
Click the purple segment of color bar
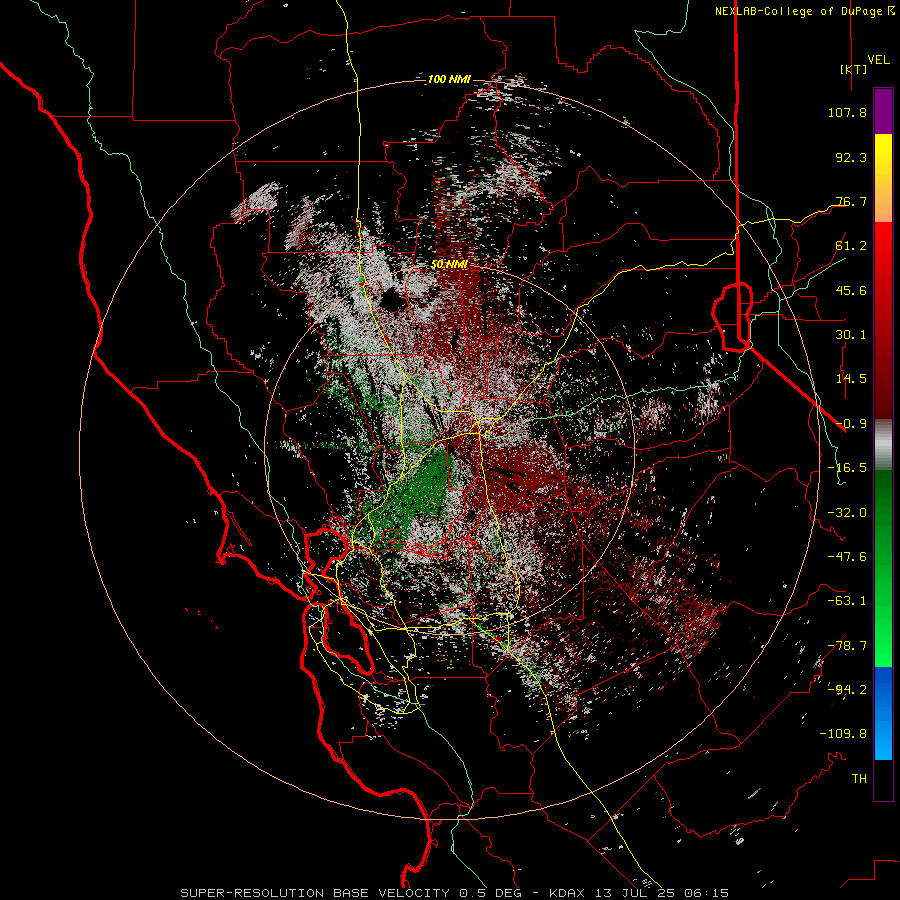(883, 111)
